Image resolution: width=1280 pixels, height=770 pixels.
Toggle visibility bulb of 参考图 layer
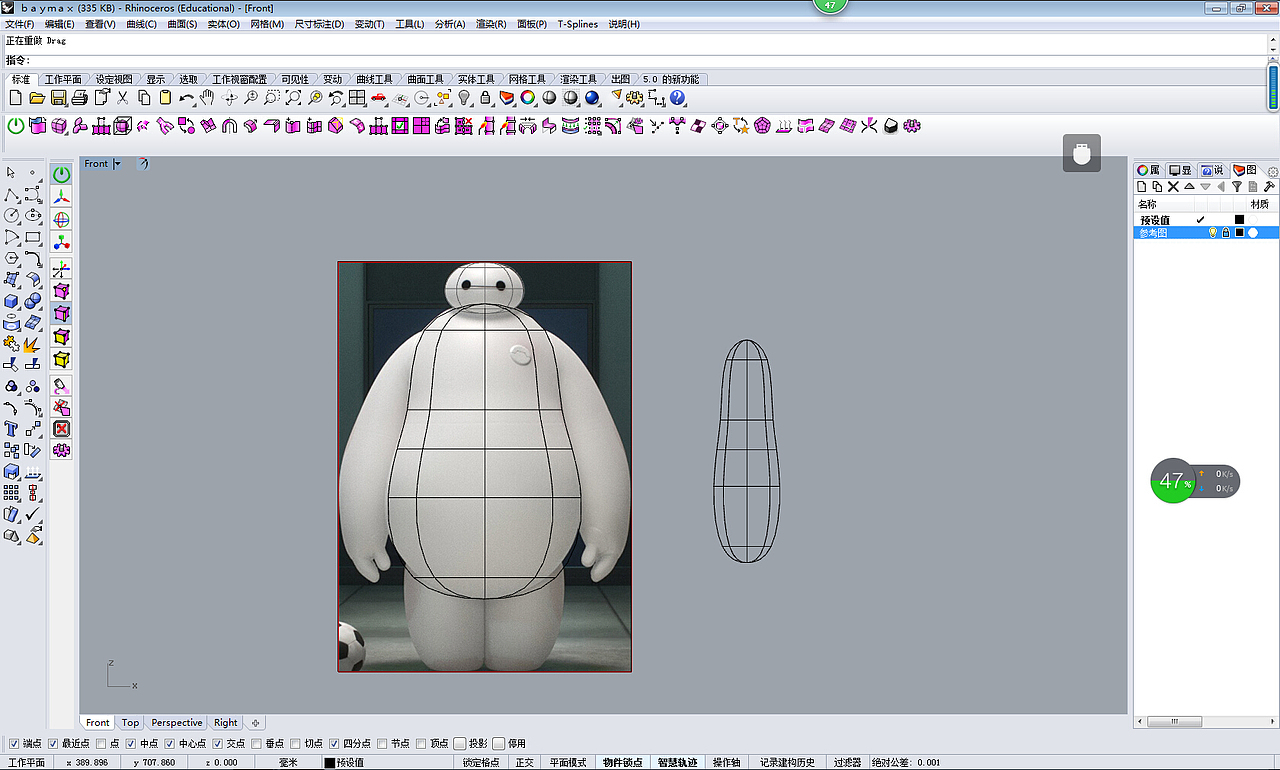click(1213, 233)
